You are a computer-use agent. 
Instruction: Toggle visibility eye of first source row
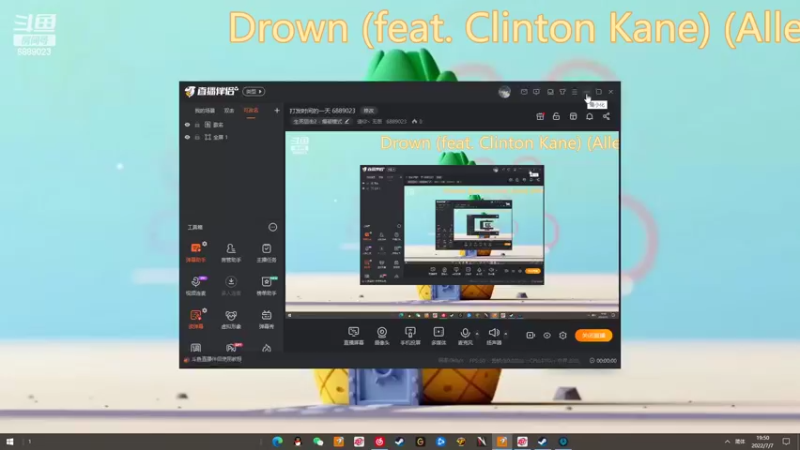(187, 124)
